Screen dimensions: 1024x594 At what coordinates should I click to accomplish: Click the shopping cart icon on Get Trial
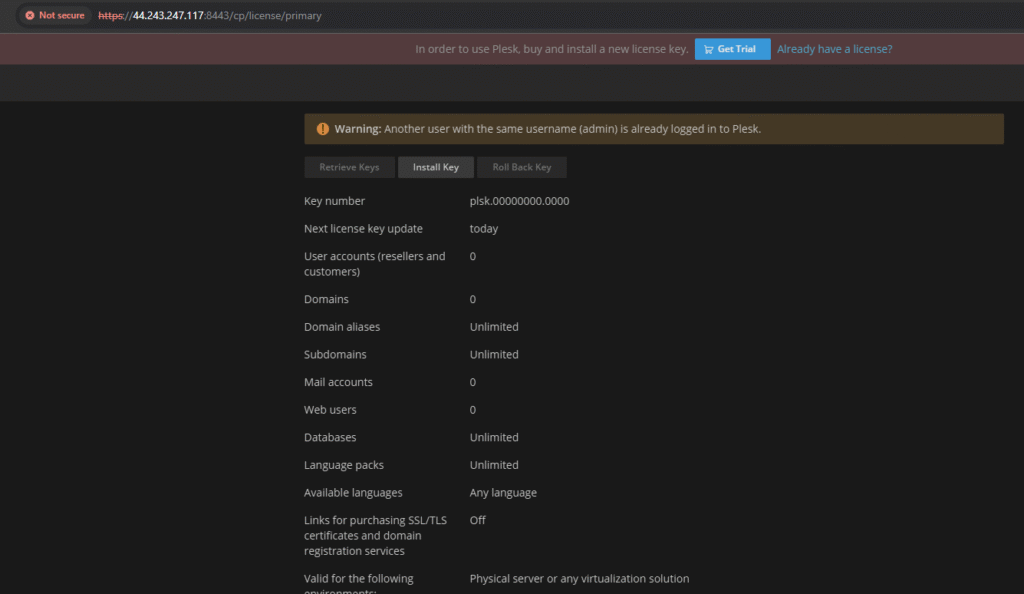708,49
